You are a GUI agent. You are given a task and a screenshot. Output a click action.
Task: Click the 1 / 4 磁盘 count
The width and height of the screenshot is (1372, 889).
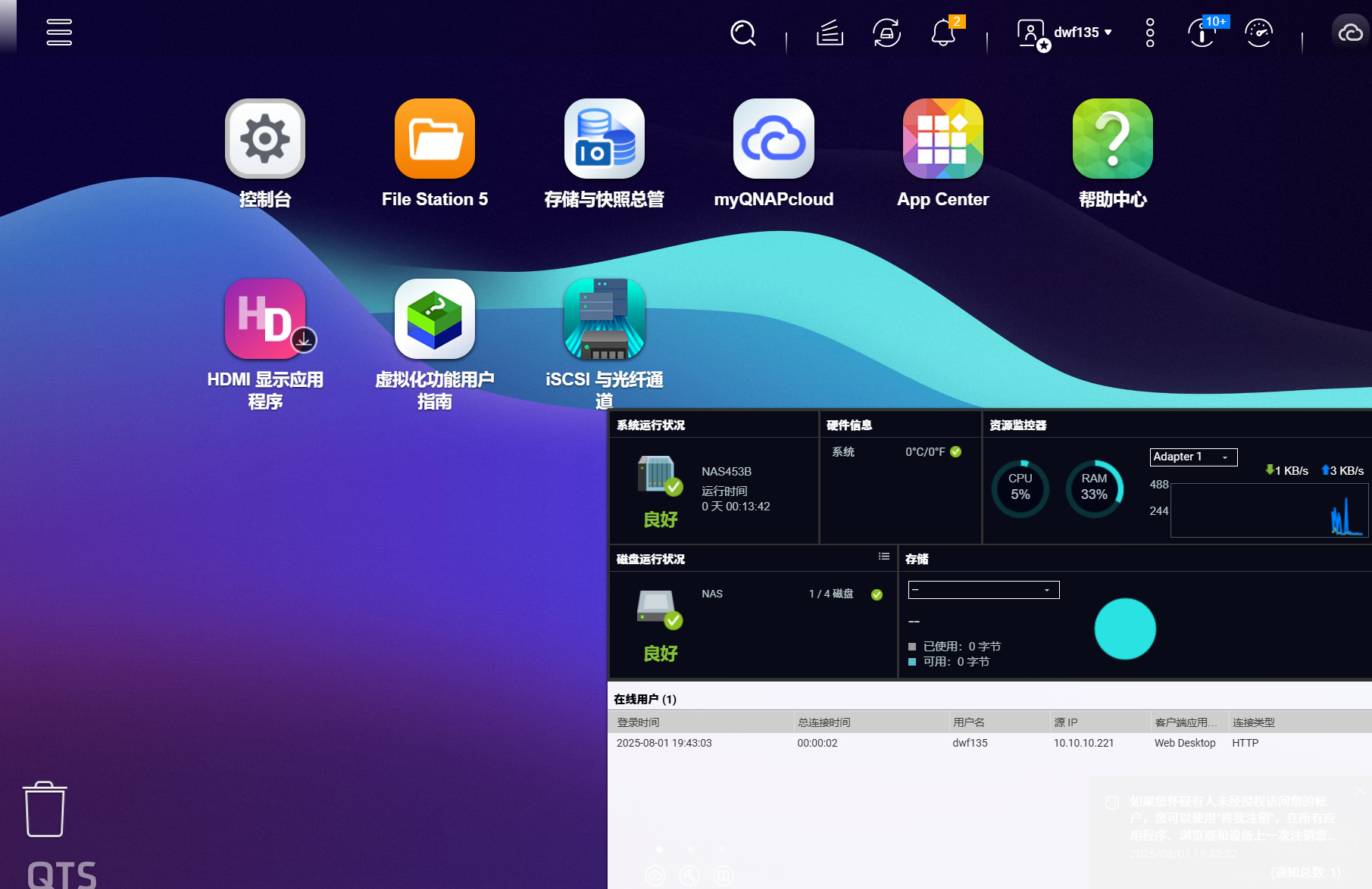[830, 594]
